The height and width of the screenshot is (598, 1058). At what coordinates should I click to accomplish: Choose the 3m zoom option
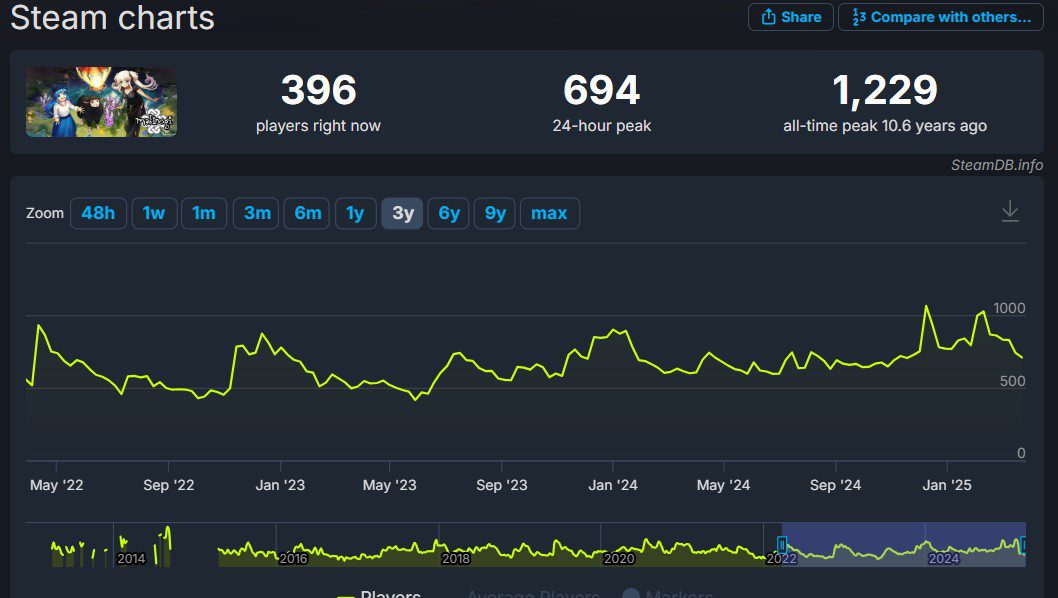coord(257,213)
